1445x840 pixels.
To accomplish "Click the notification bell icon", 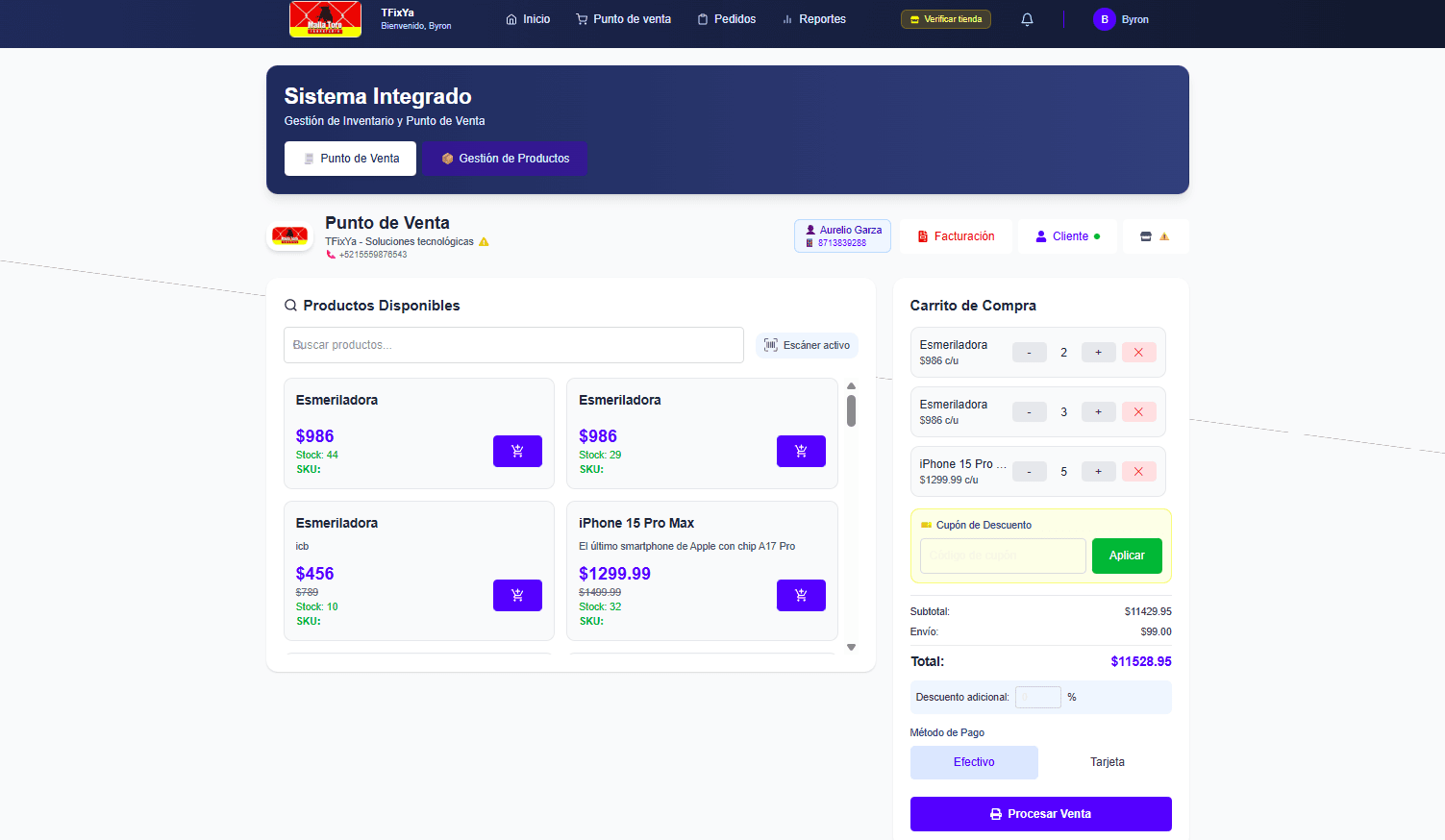I will 1027,19.
